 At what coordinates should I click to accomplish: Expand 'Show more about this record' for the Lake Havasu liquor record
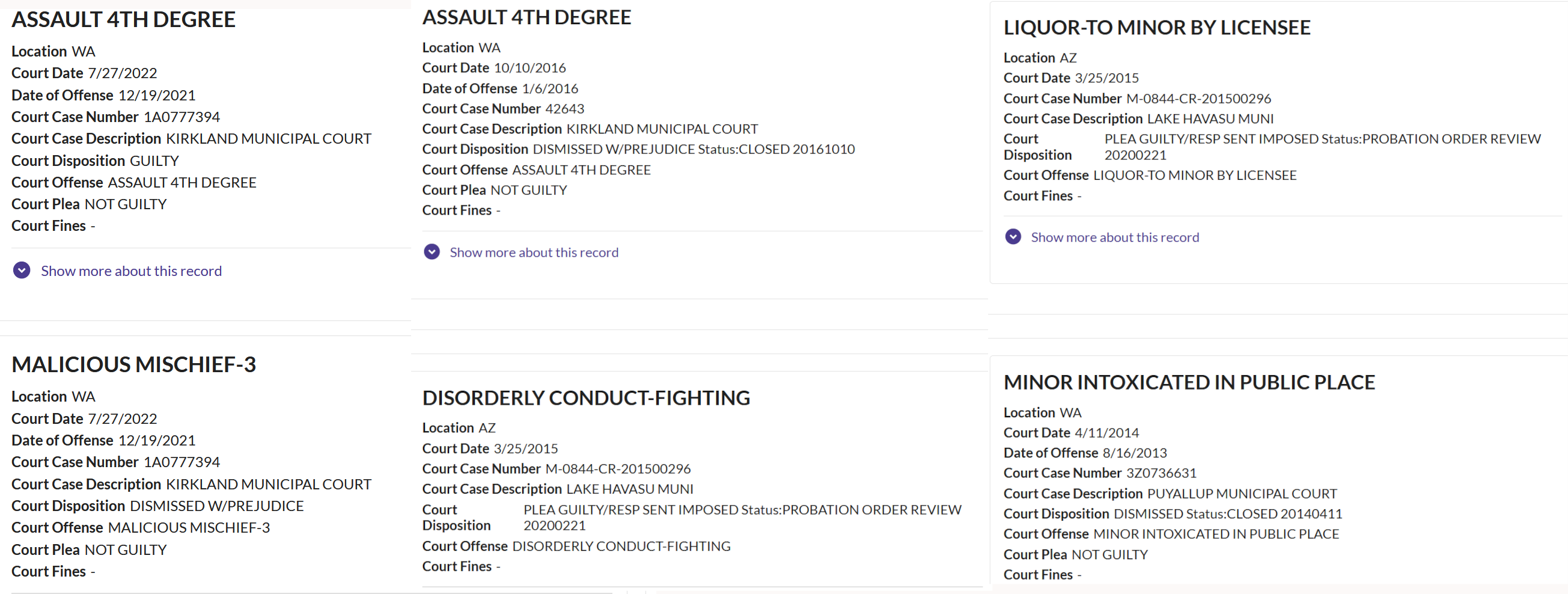tap(1114, 237)
